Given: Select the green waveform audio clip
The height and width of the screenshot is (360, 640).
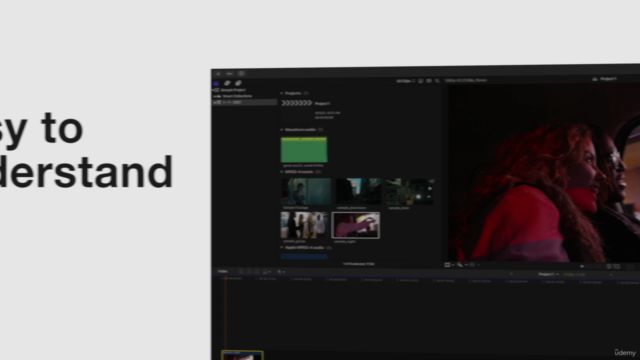Looking at the screenshot, I should point(304,149).
